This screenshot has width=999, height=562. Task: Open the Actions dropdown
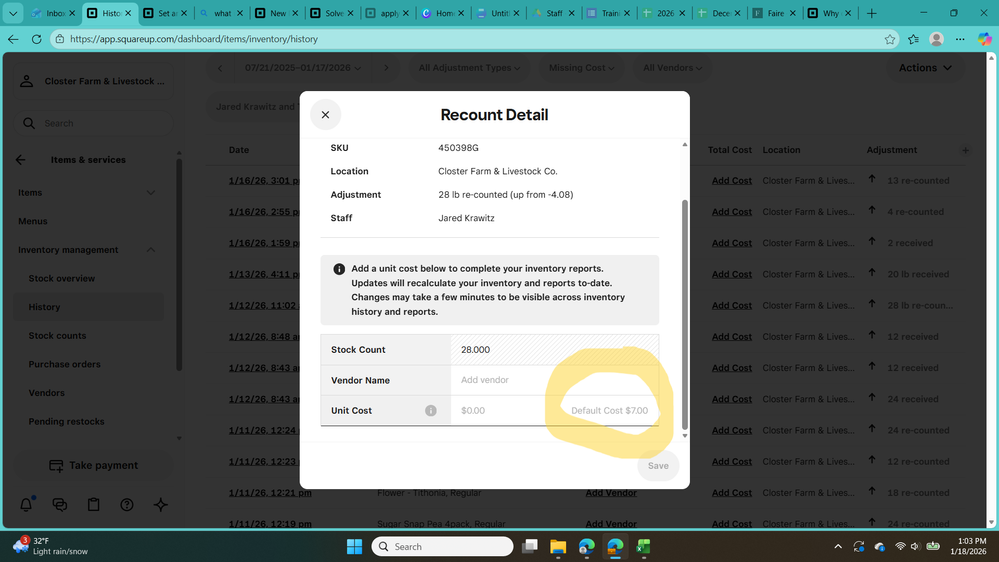tap(925, 68)
